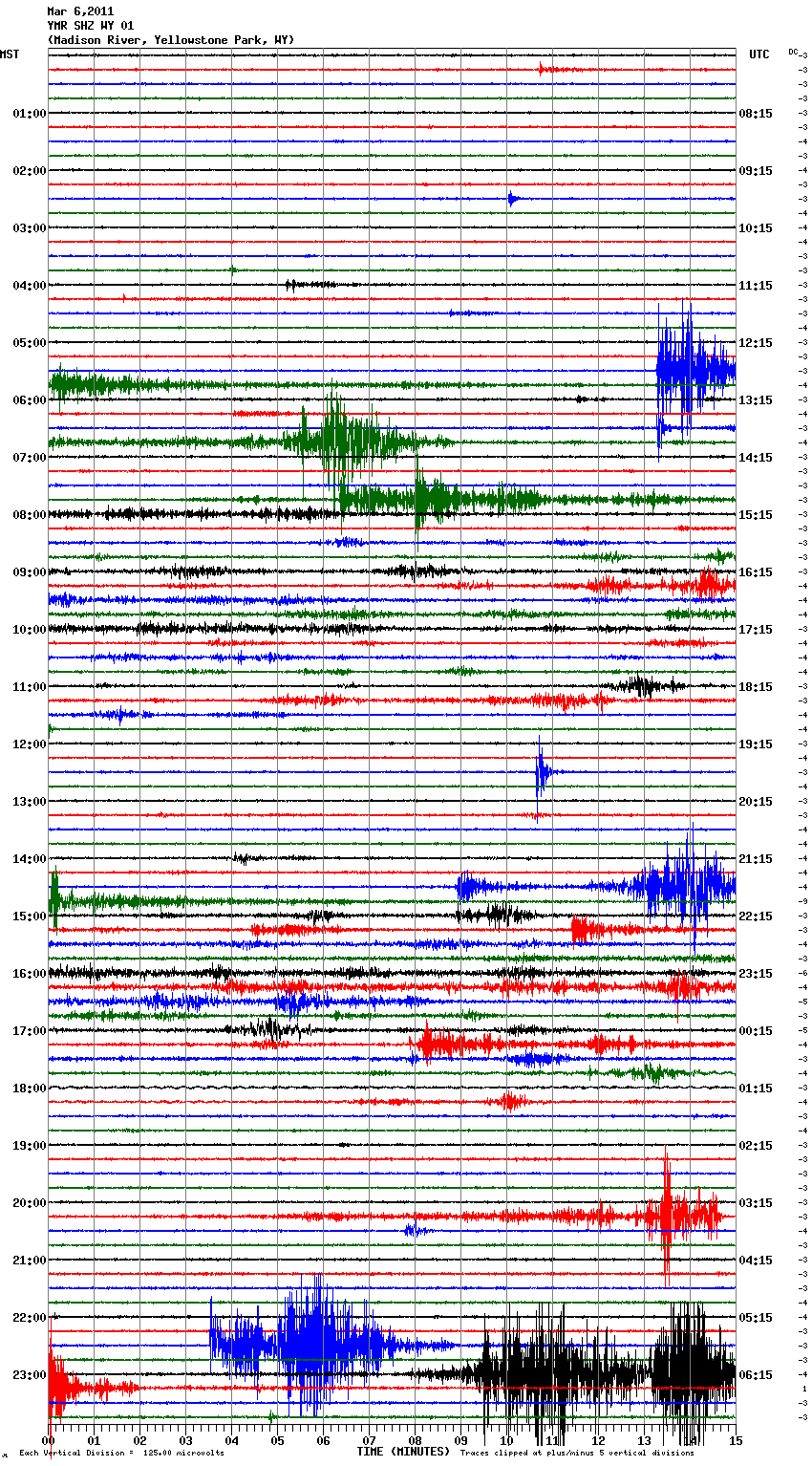812x1466 pixels.
Task: Select the "07:00" MST time label
Action: pyautogui.click(x=30, y=458)
